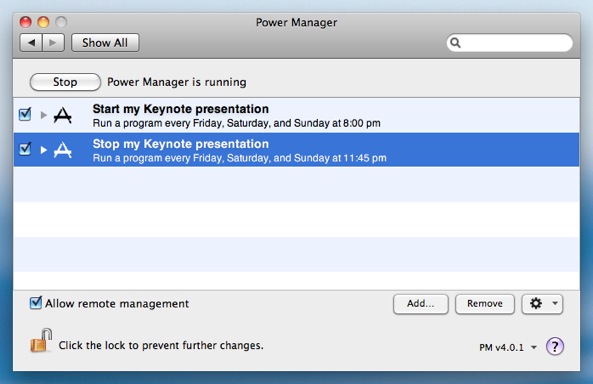Open help with the question mark button

pos(555,346)
